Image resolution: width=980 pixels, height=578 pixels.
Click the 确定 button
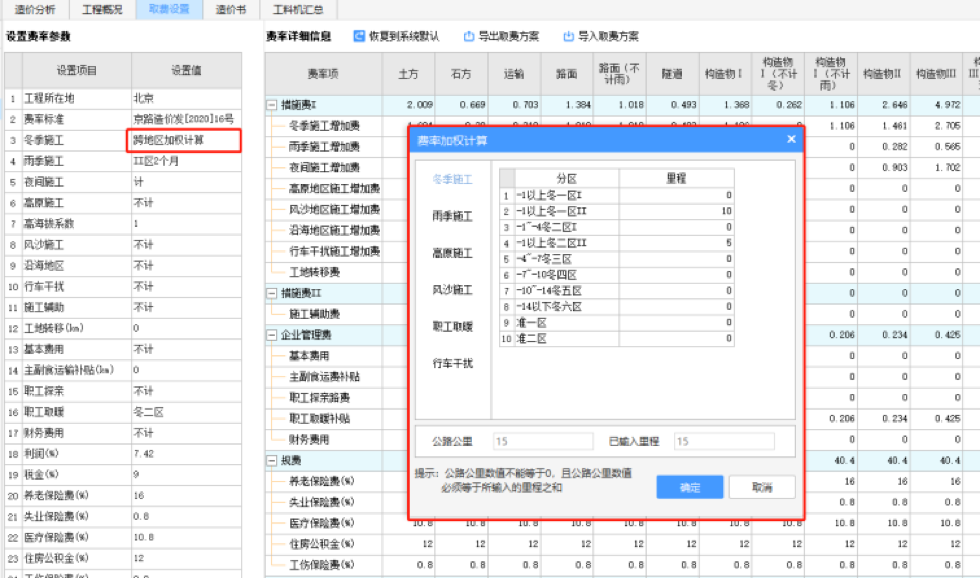tap(689, 487)
